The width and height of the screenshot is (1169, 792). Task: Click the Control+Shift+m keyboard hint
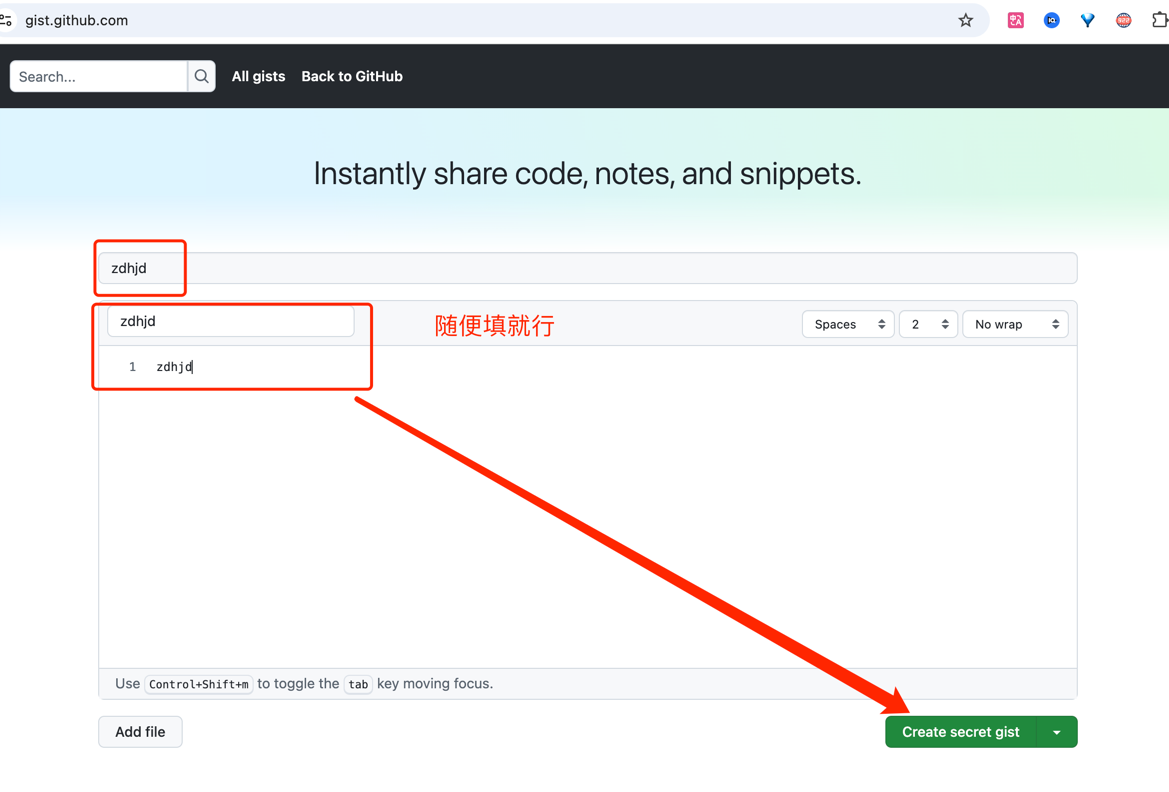[x=198, y=684]
